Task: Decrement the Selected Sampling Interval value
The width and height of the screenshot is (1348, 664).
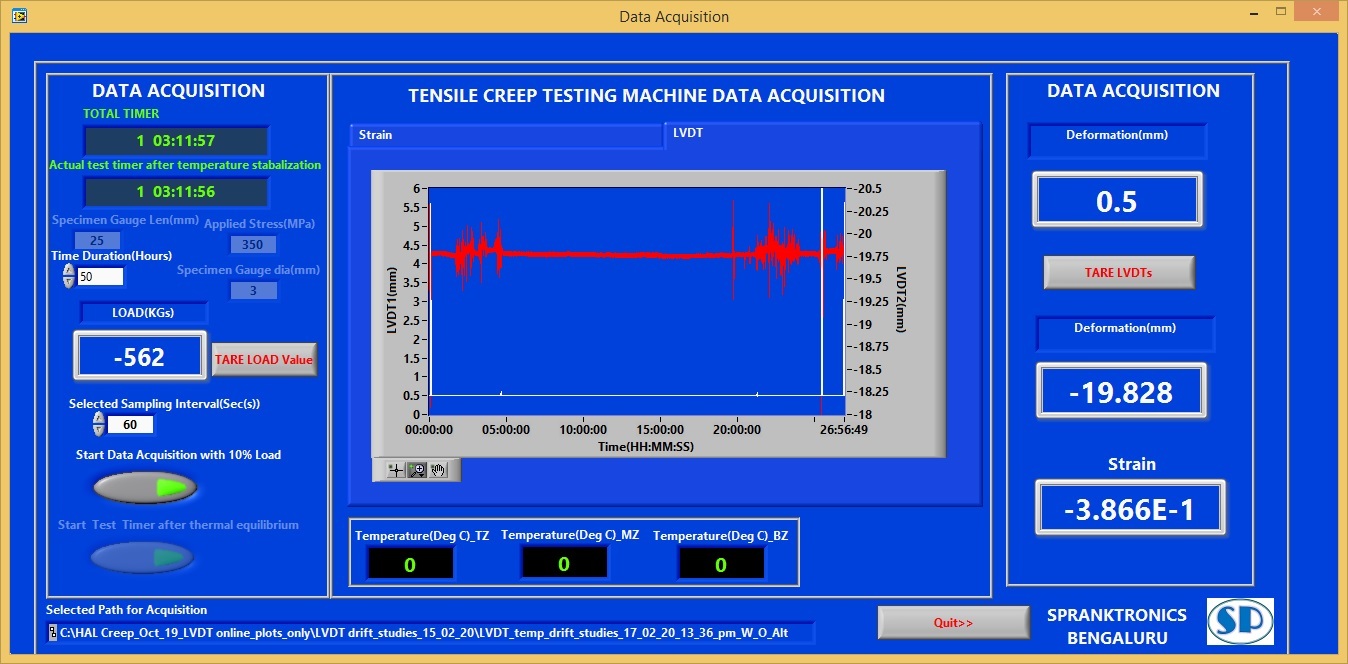Action: [98, 429]
